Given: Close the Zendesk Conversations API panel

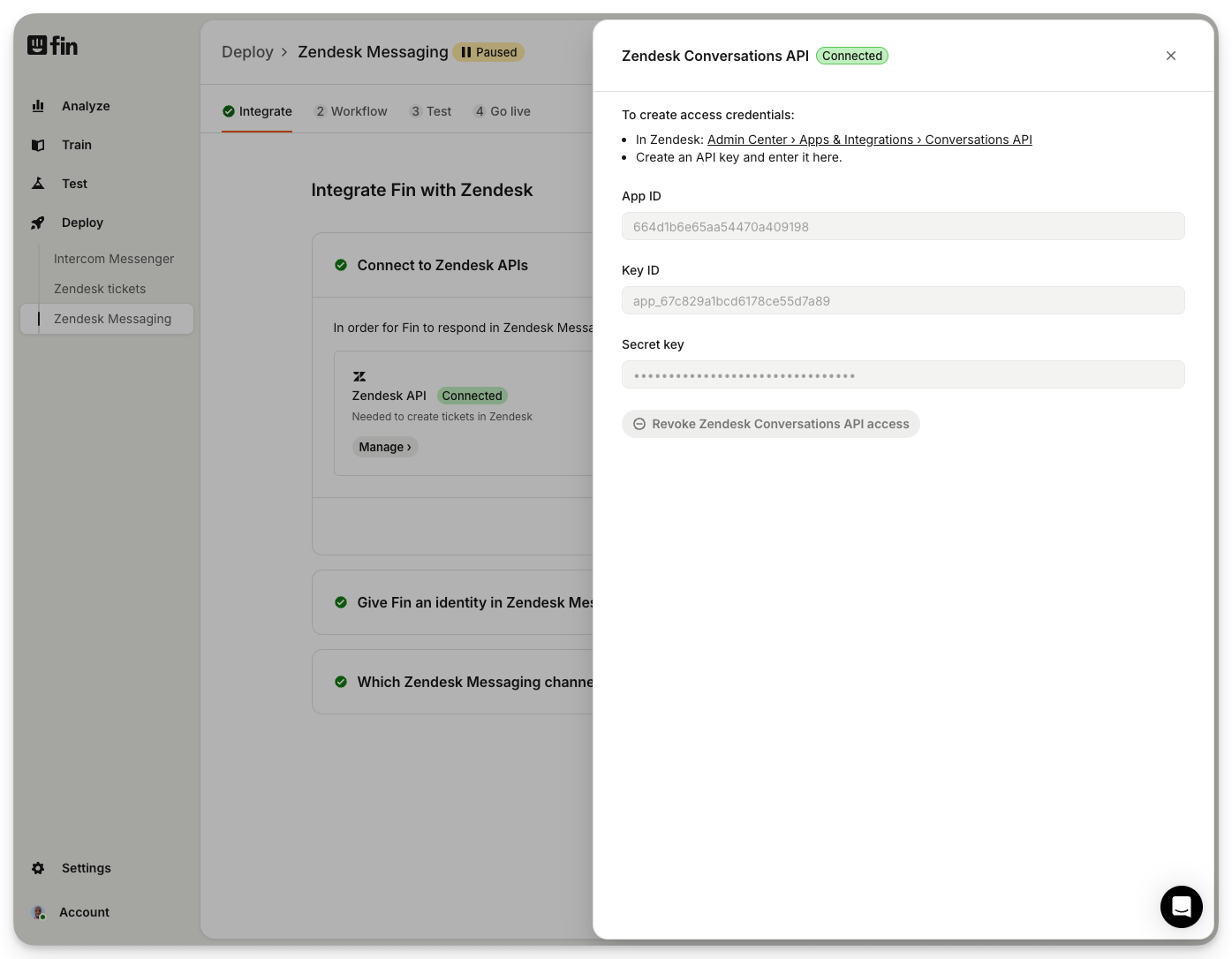Looking at the screenshot, I should [1170, 56].
